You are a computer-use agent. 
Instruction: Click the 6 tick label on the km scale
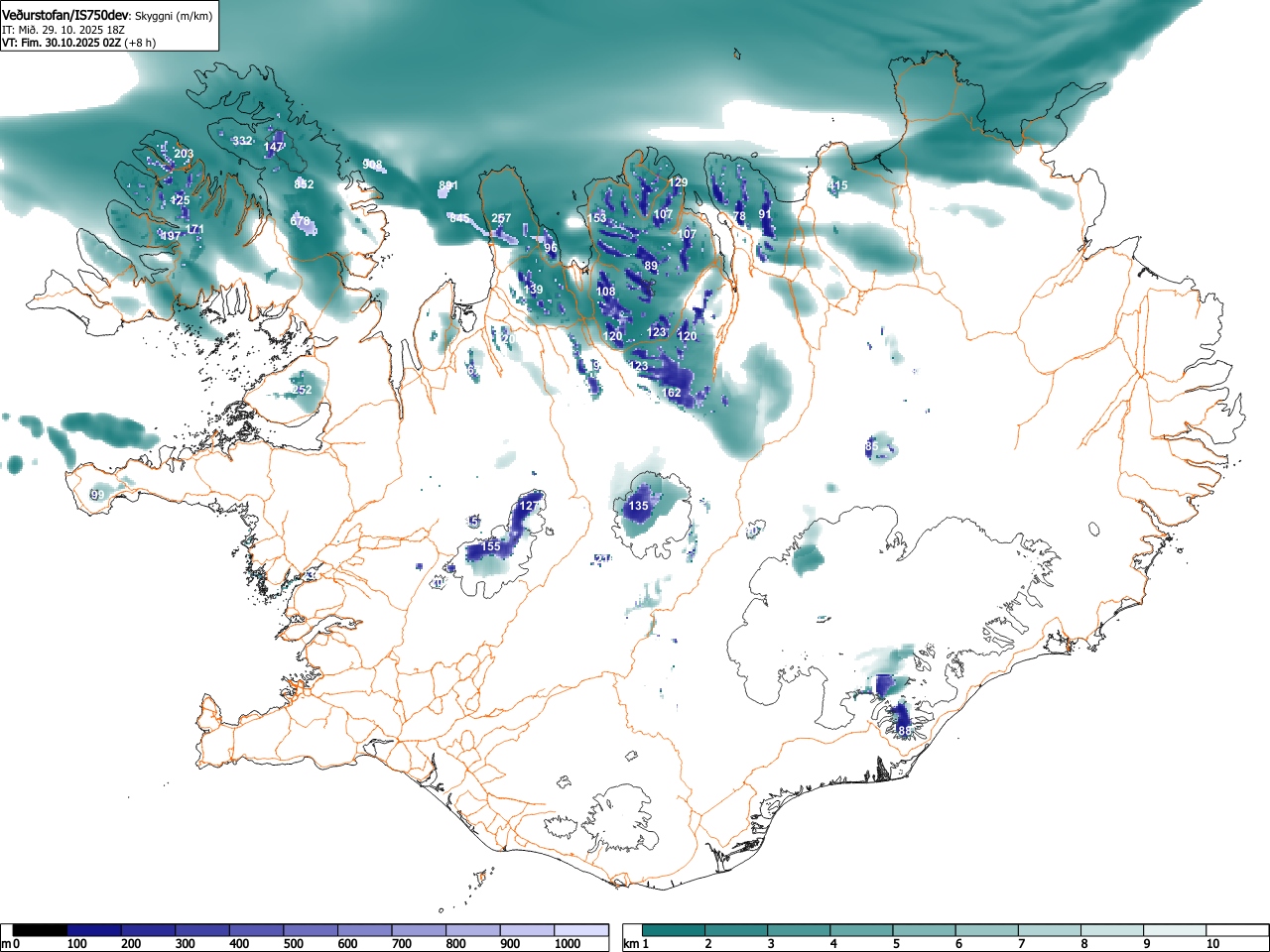pyautogui.click(x=958, y=944)
